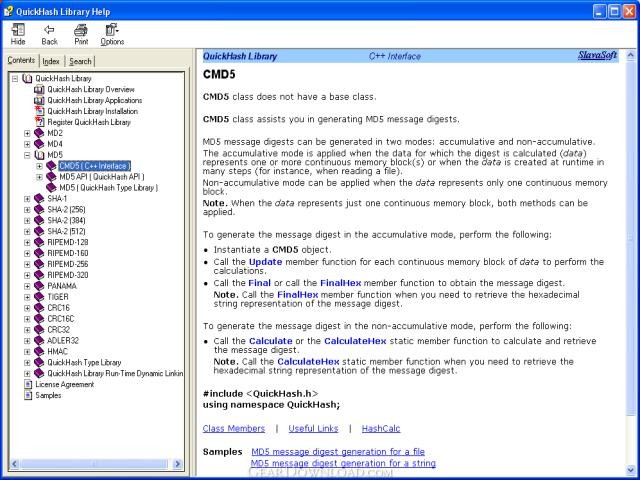Switch to the Contents tab
The image size is (640, 480).
[21, 60]
